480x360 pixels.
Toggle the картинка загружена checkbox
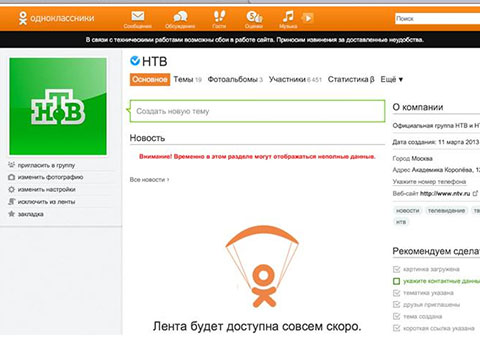[396, 269]
